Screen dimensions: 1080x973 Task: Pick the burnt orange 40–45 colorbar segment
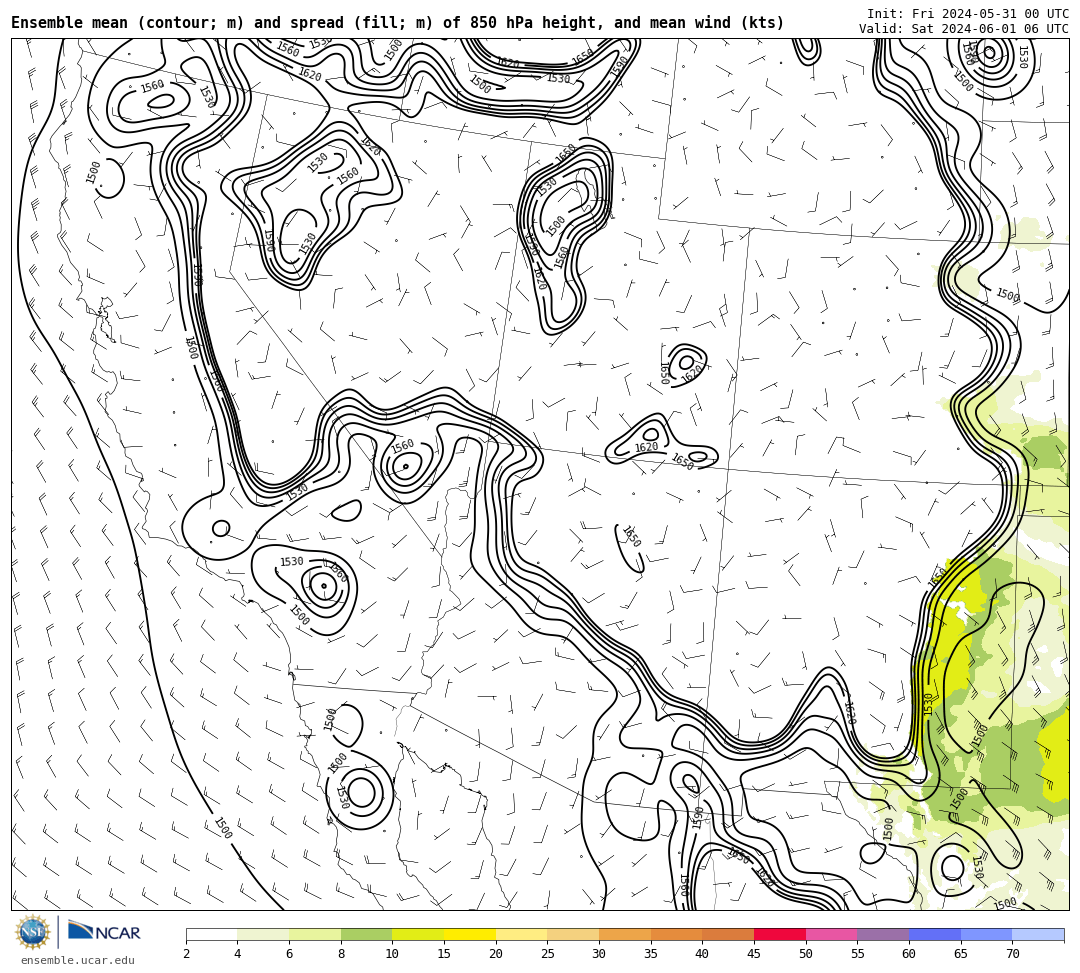tap(728, 934)
